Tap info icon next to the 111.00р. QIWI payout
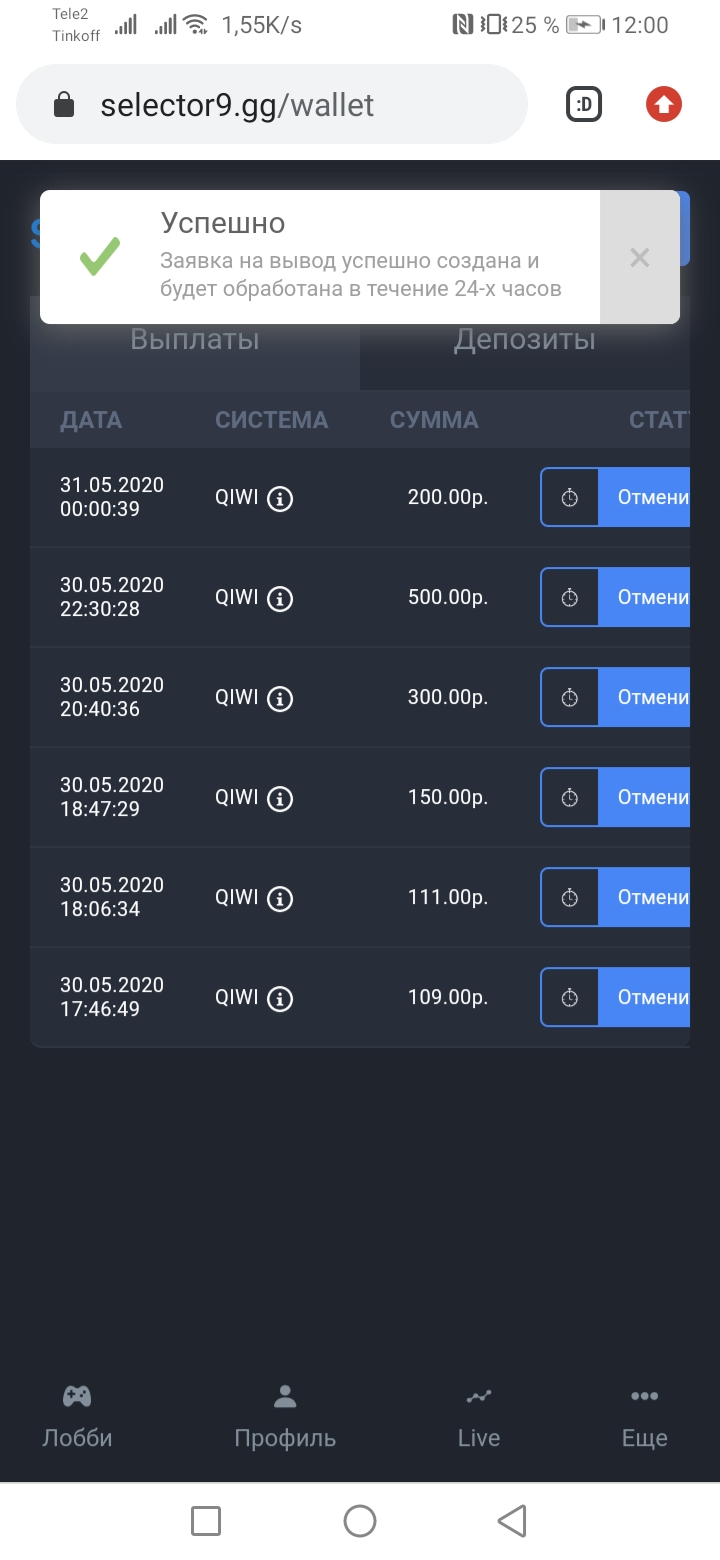The height and width of the screenshot is (1560, 720). pyautogui.click(x=281, y=898)
